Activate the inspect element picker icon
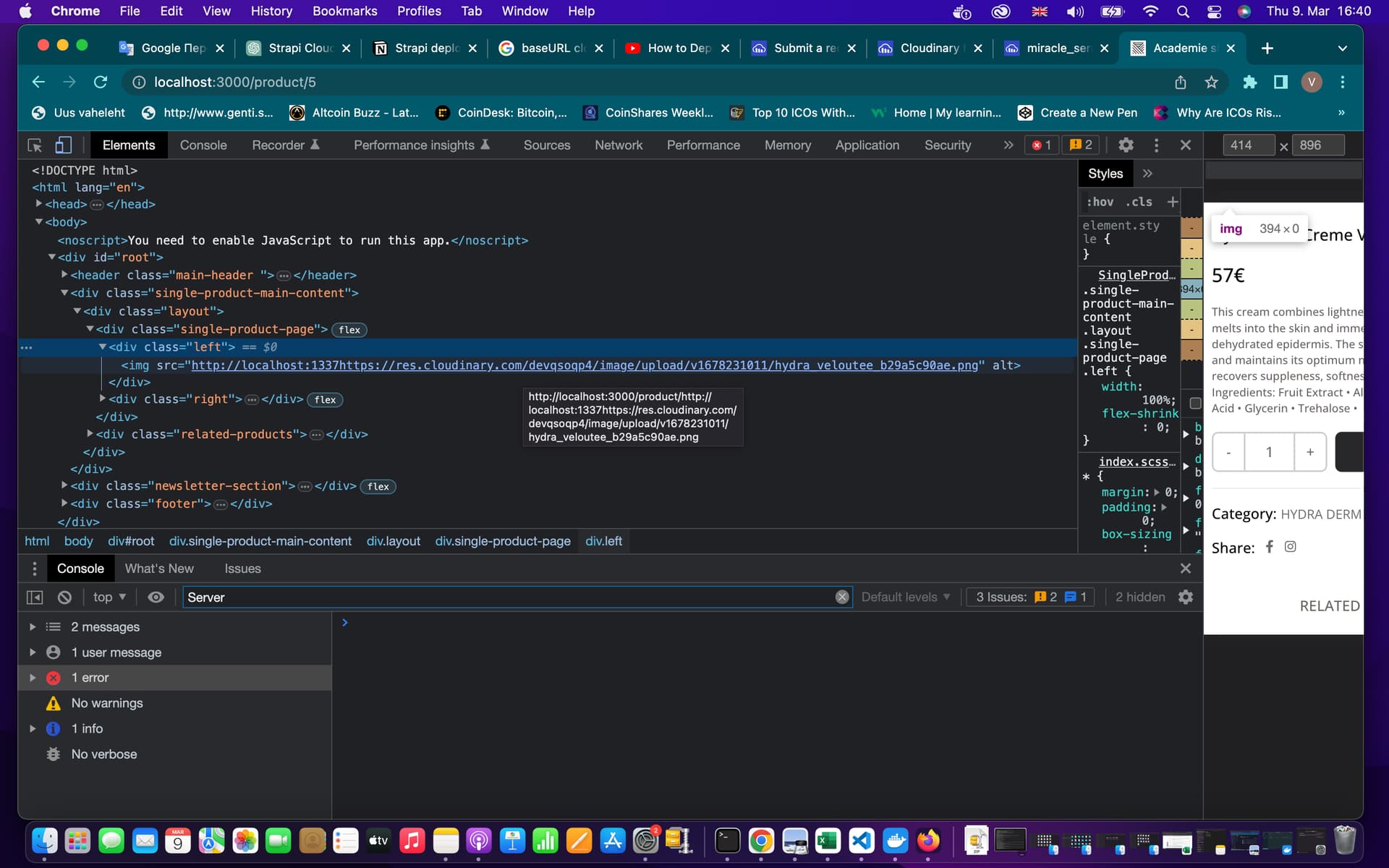Viewport: 1389px width, 868px height. click(x=35, y=145)
